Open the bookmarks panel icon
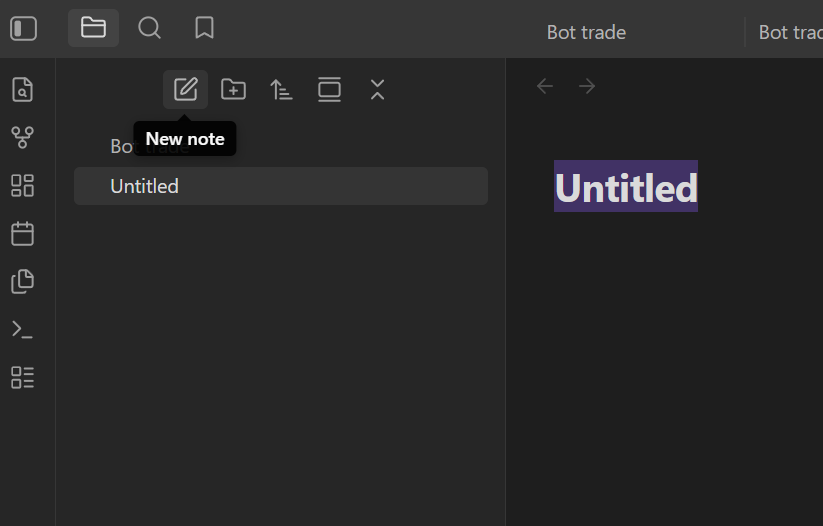This screenshot has width=823, height=526. pyautogui.click(x=204, y=28)
